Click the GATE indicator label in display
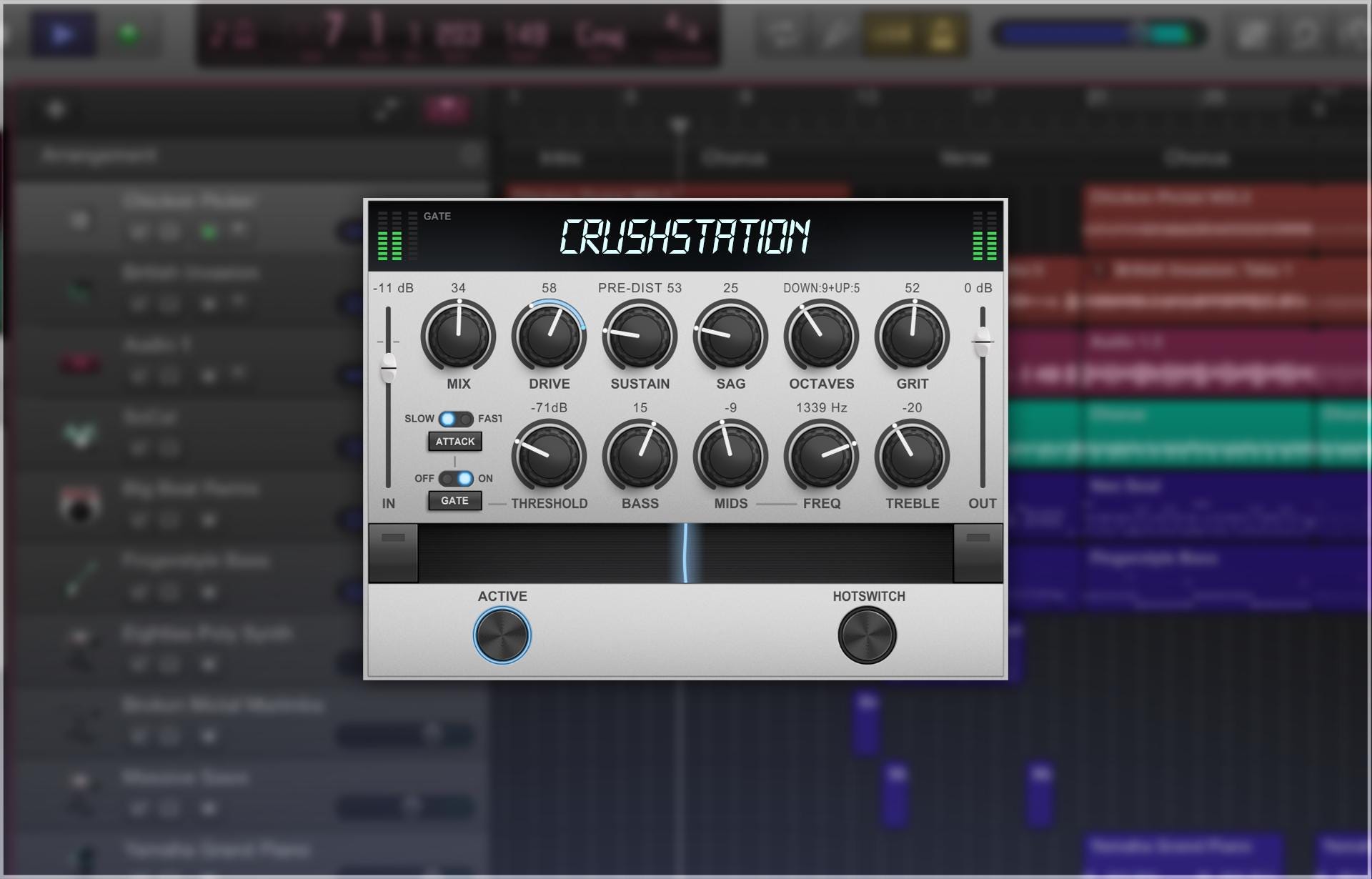The image size is (1372, 879). (x=437, y=217)
